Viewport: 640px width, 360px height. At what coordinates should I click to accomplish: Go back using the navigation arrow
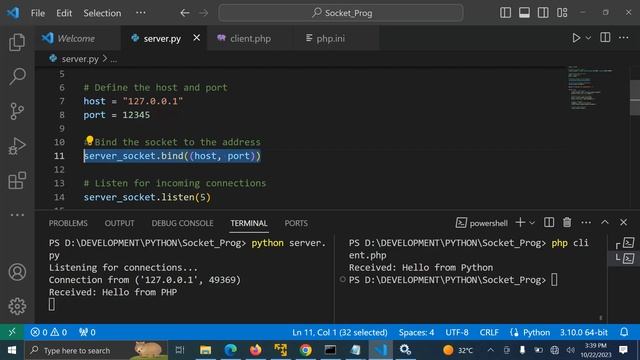click(x=185, y=13)
